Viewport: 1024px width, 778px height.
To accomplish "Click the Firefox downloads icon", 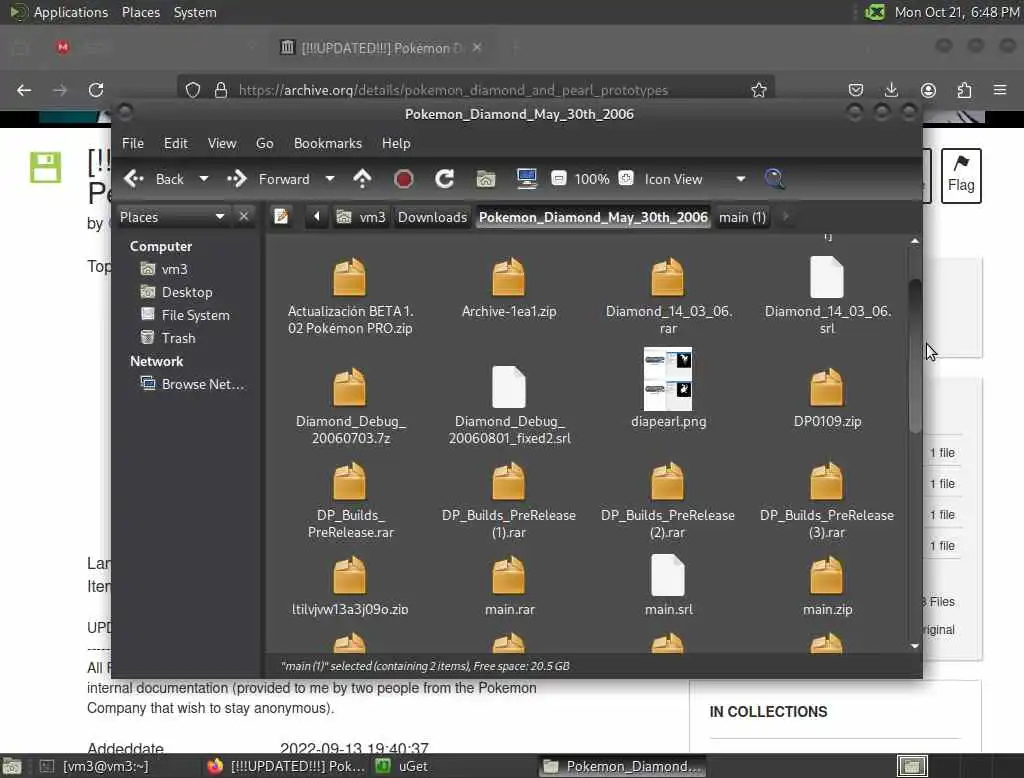I will click(x=891, y=89).
